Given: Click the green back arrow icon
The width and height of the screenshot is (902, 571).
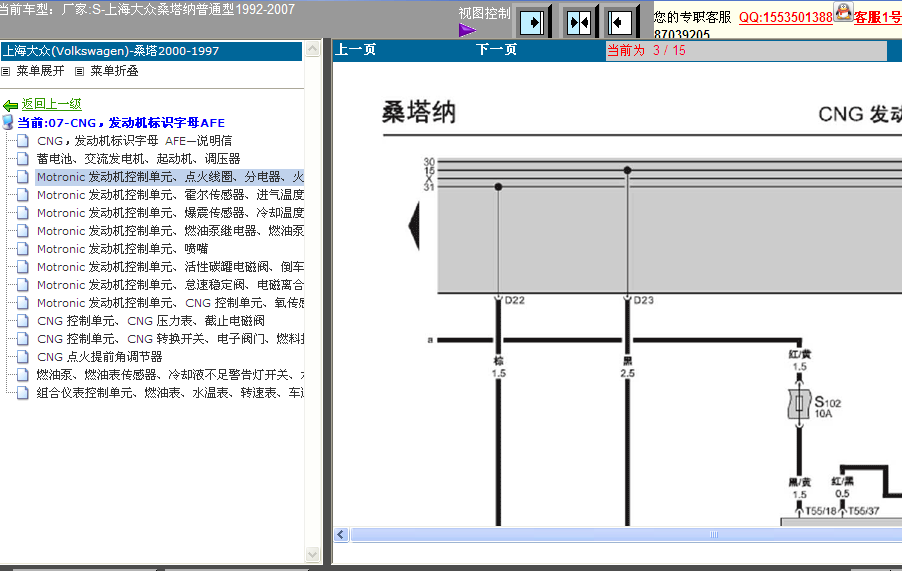Looking at the screenshot, I should point(10,105).
